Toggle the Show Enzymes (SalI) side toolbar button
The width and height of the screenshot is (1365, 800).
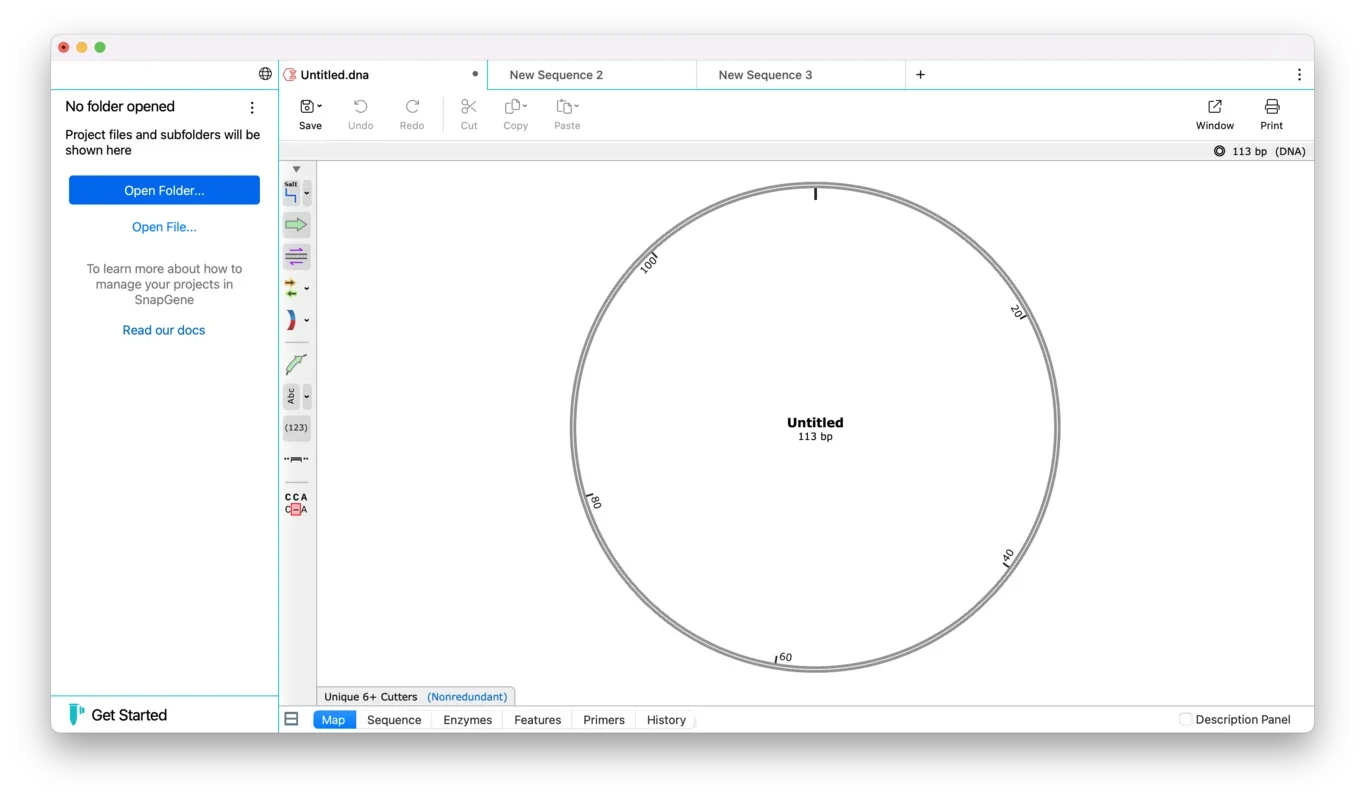click(291, 193)
